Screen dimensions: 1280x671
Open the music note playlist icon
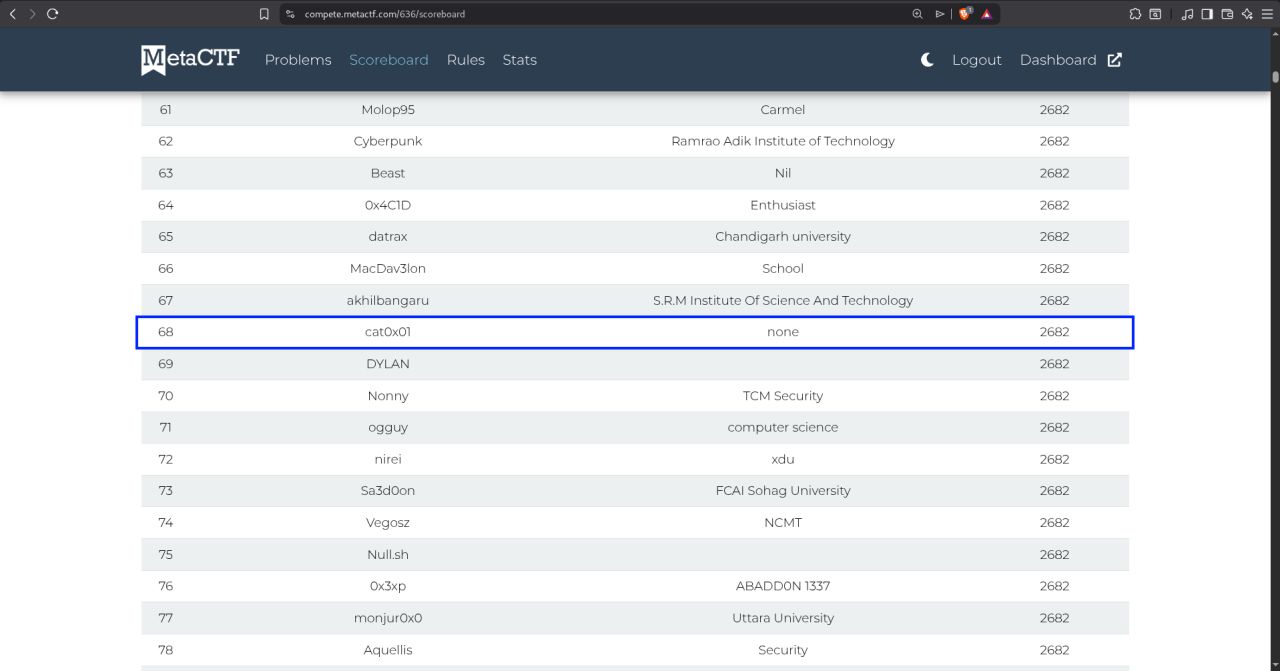pos(1187,14)
